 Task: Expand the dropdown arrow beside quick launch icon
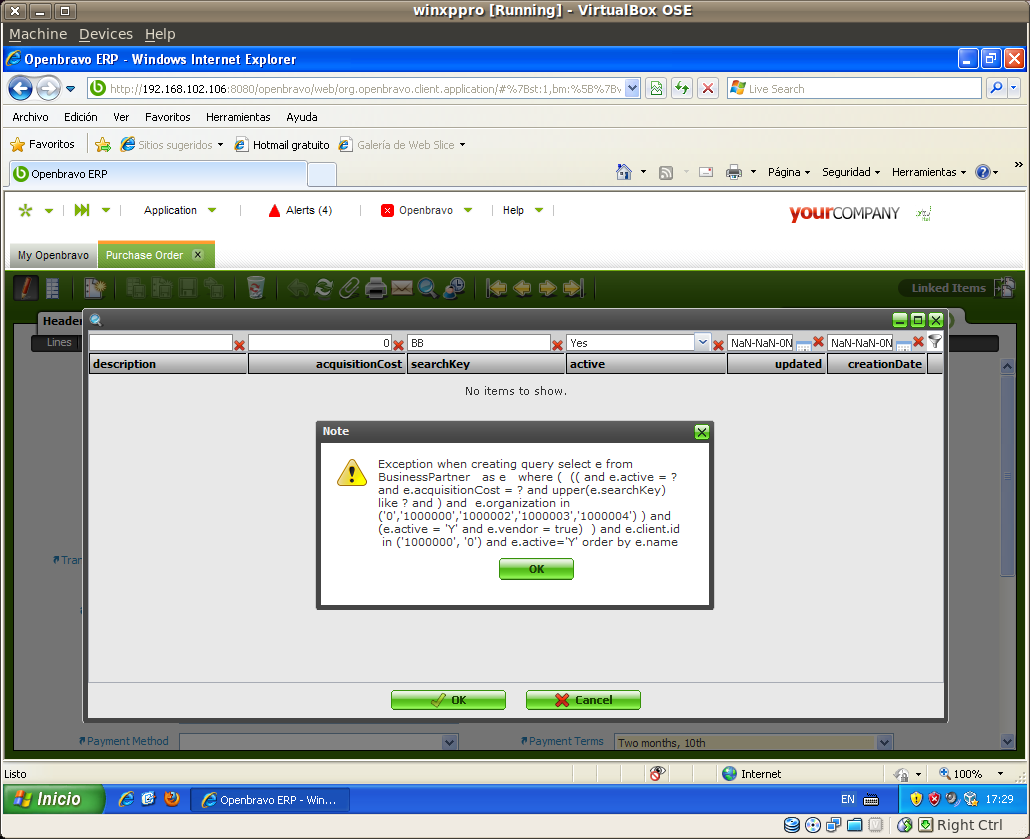(x=106, y=211)
